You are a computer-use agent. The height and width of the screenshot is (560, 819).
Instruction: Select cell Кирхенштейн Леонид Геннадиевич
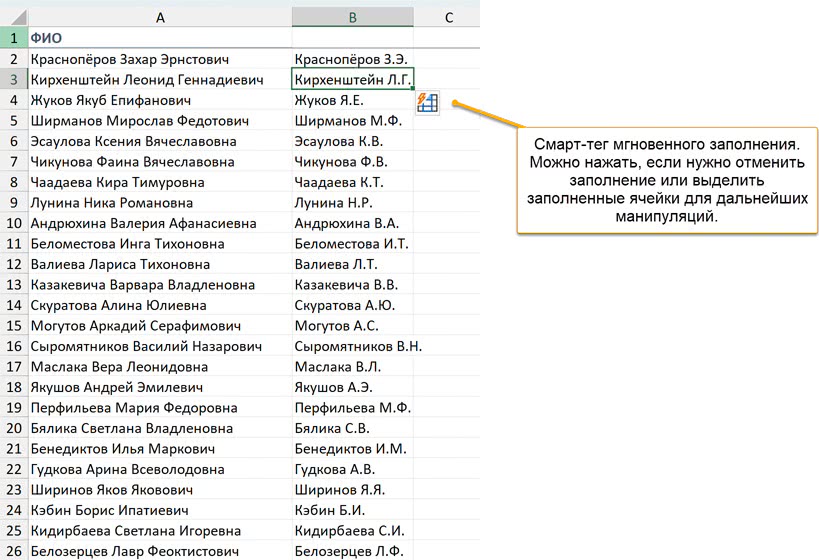point(160,79)
